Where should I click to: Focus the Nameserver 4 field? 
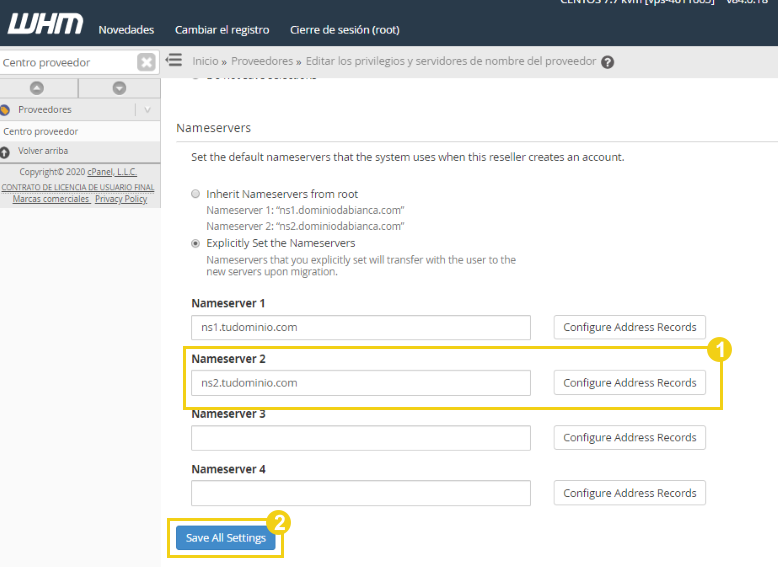[361, 493]
